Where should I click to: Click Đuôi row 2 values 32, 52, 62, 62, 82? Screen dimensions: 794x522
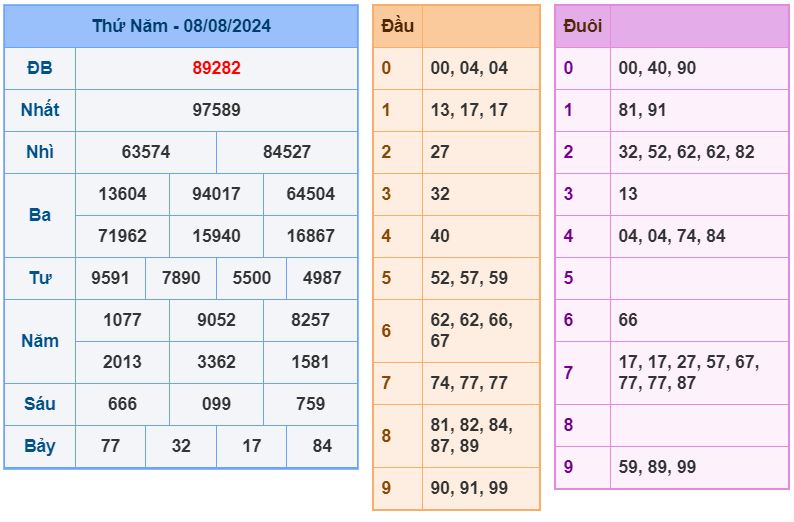(x=686, y=152)
